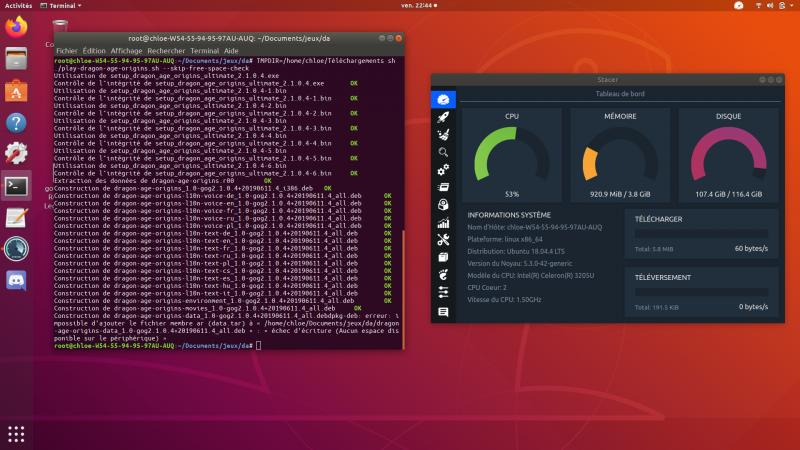The image size is (800, 450).
Task: Open Rechercher menu in Terminal
Action: (x=166, y=51)
